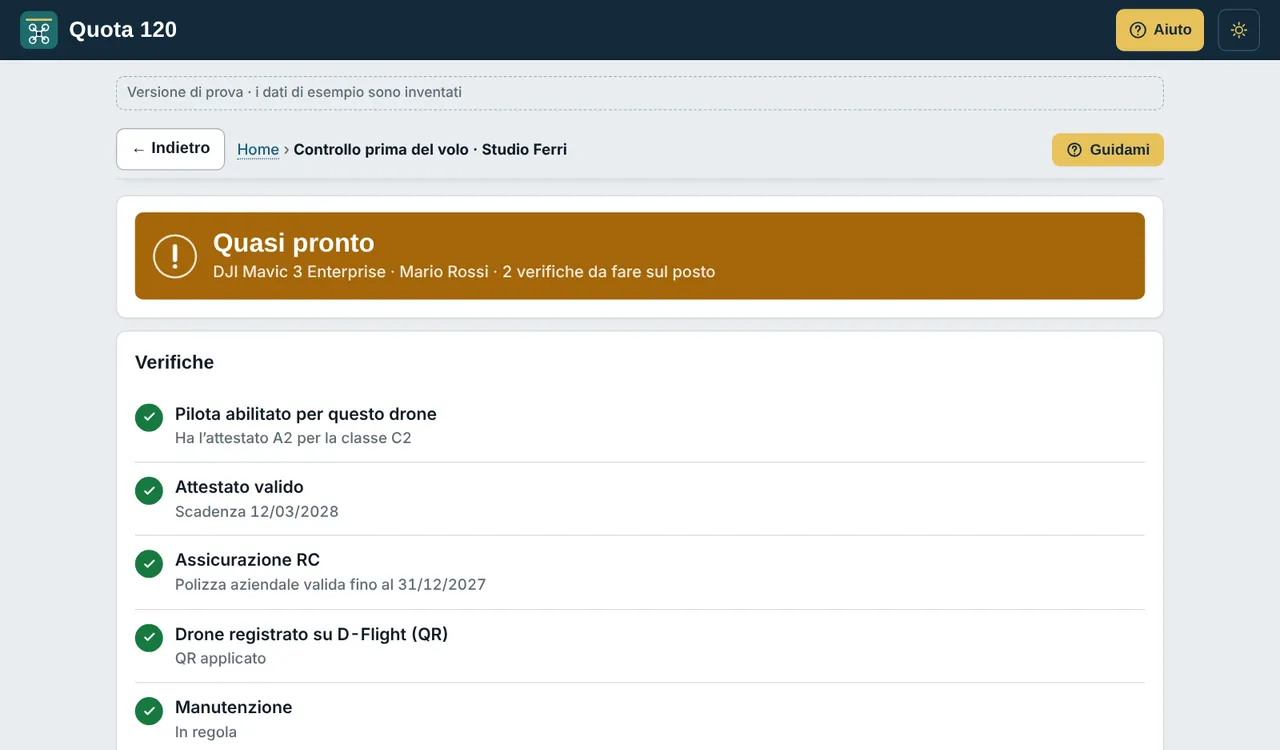Start the Guidami guided tour
This screenshot has height=750, width=1280.
[x=1108, y=150]
